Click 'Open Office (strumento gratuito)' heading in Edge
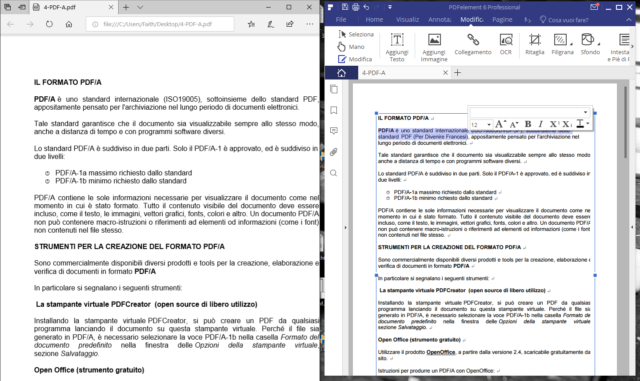The height and width of the screenshot is (381, 640). pos(89,370)
